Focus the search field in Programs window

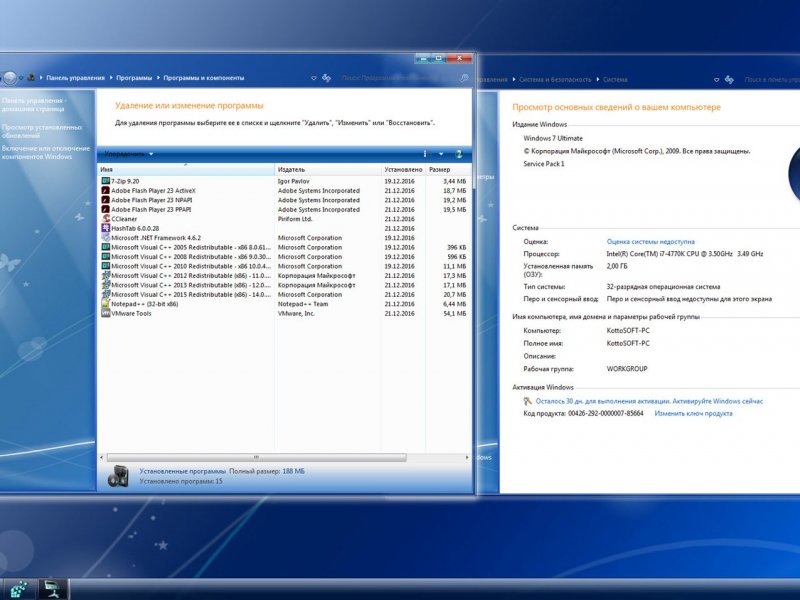[x=398, y=78]
